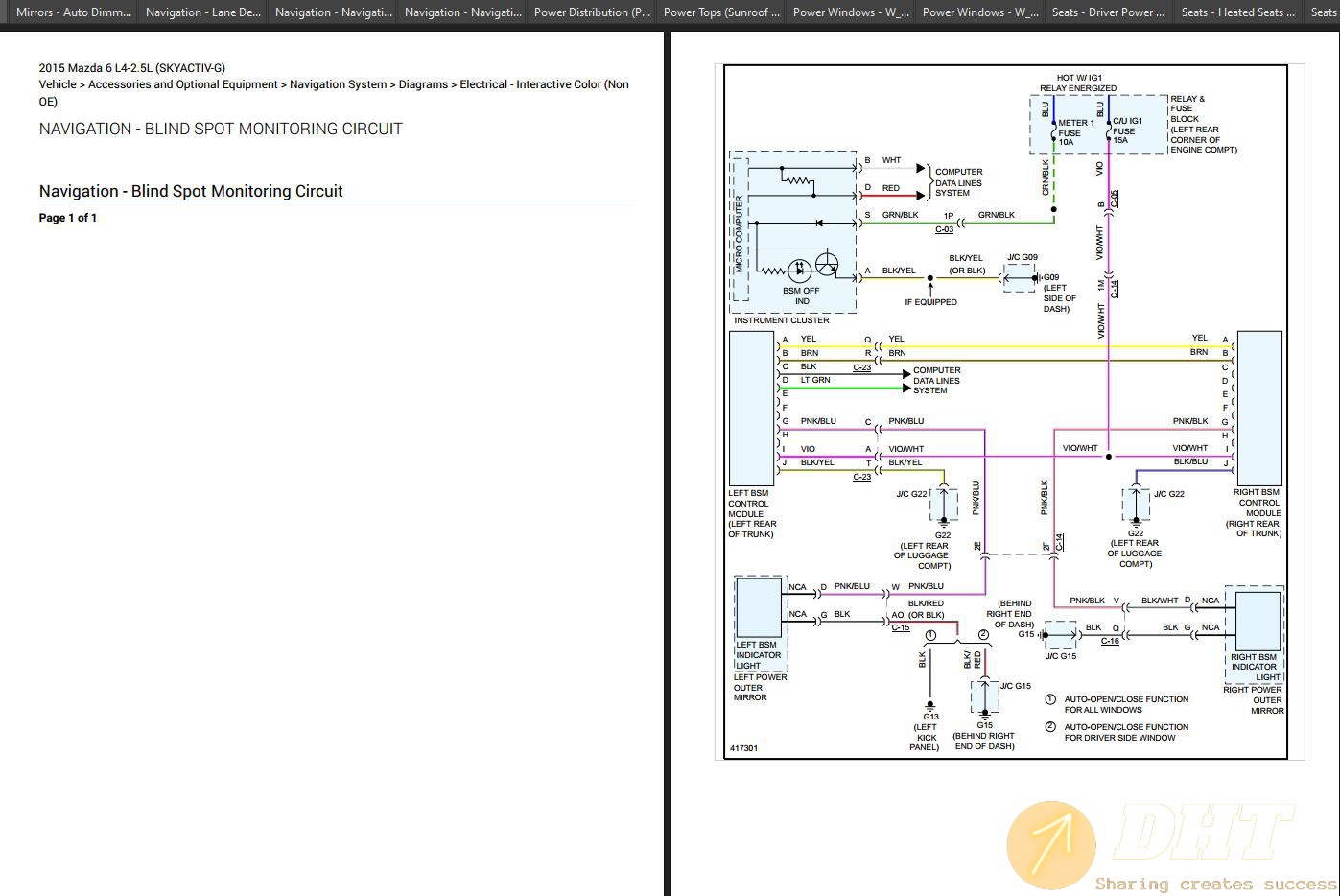Image resolution: width=1340 pixels, height=896 pixels.
Task: Open Accessories and Optional Equipment breadcrumb
Action: pos(183,84)
